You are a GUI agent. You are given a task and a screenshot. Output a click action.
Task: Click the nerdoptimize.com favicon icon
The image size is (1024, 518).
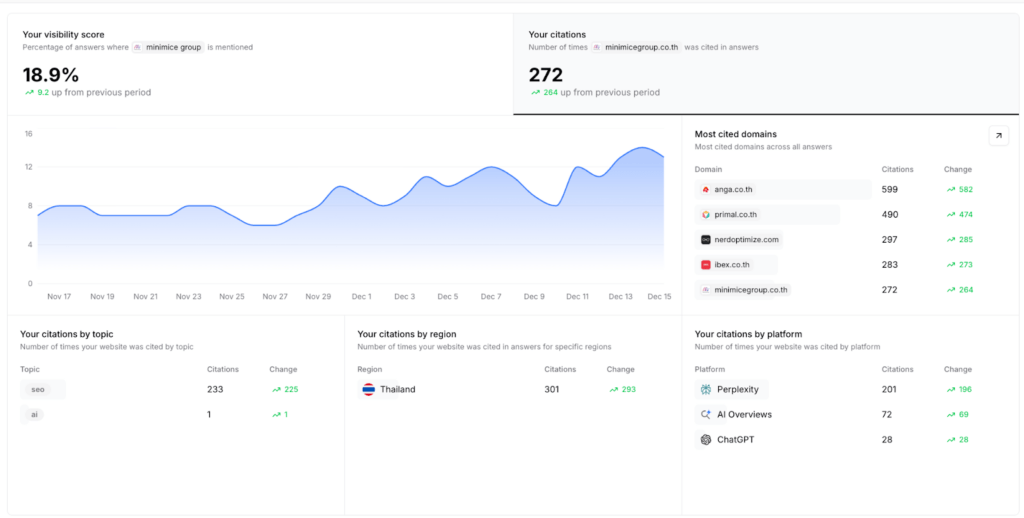[x=705, y=240]
